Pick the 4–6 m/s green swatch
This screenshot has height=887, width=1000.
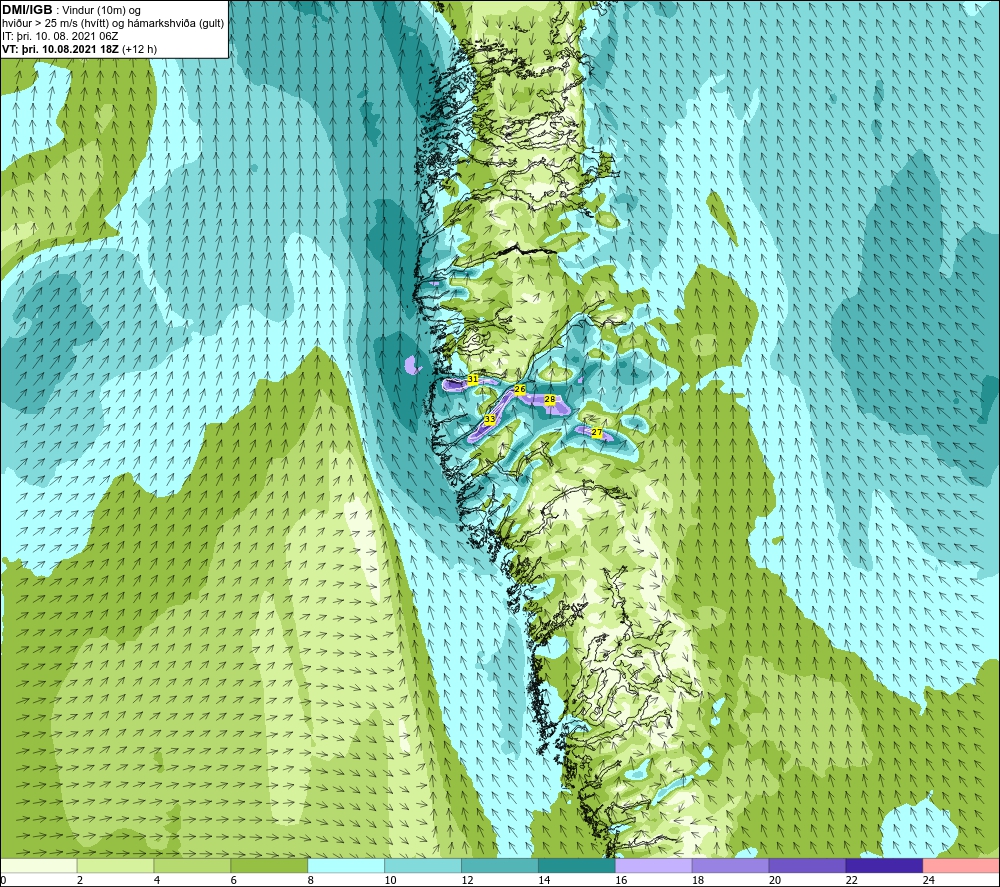[192, 866]
